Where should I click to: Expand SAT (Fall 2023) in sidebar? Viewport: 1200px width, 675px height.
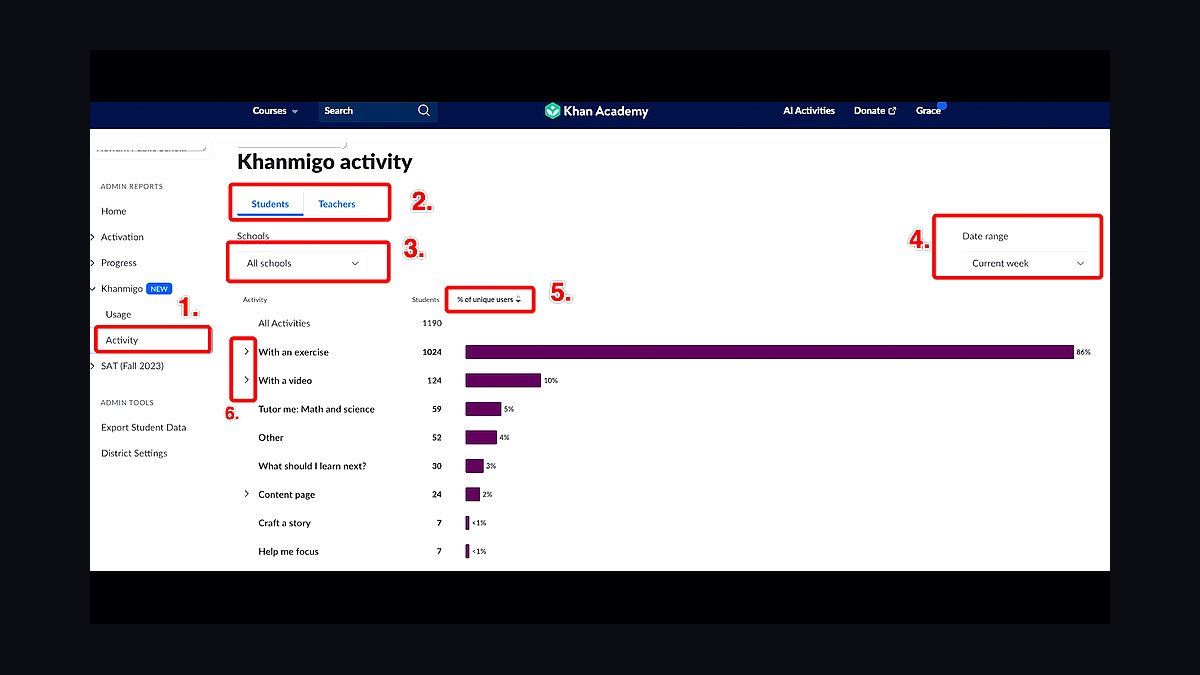coord(92,366)
